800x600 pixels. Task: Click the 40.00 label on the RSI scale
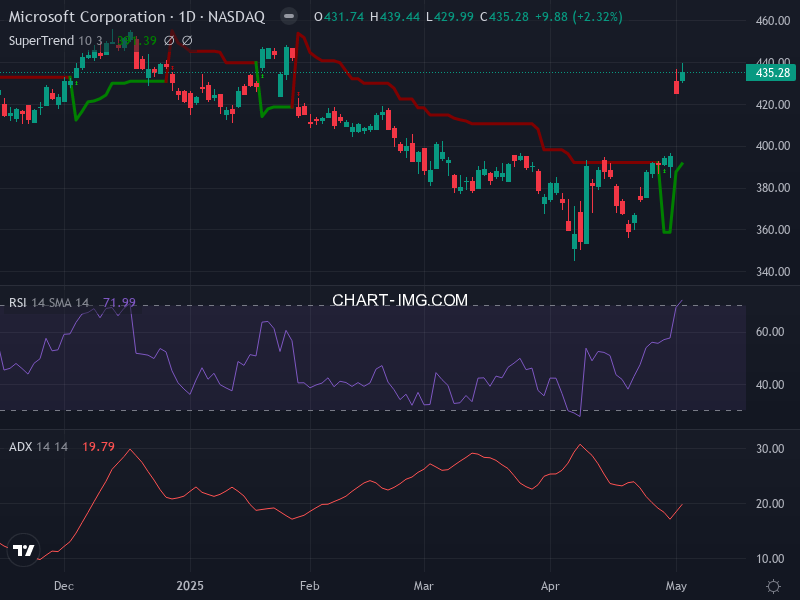coord(770,385)
